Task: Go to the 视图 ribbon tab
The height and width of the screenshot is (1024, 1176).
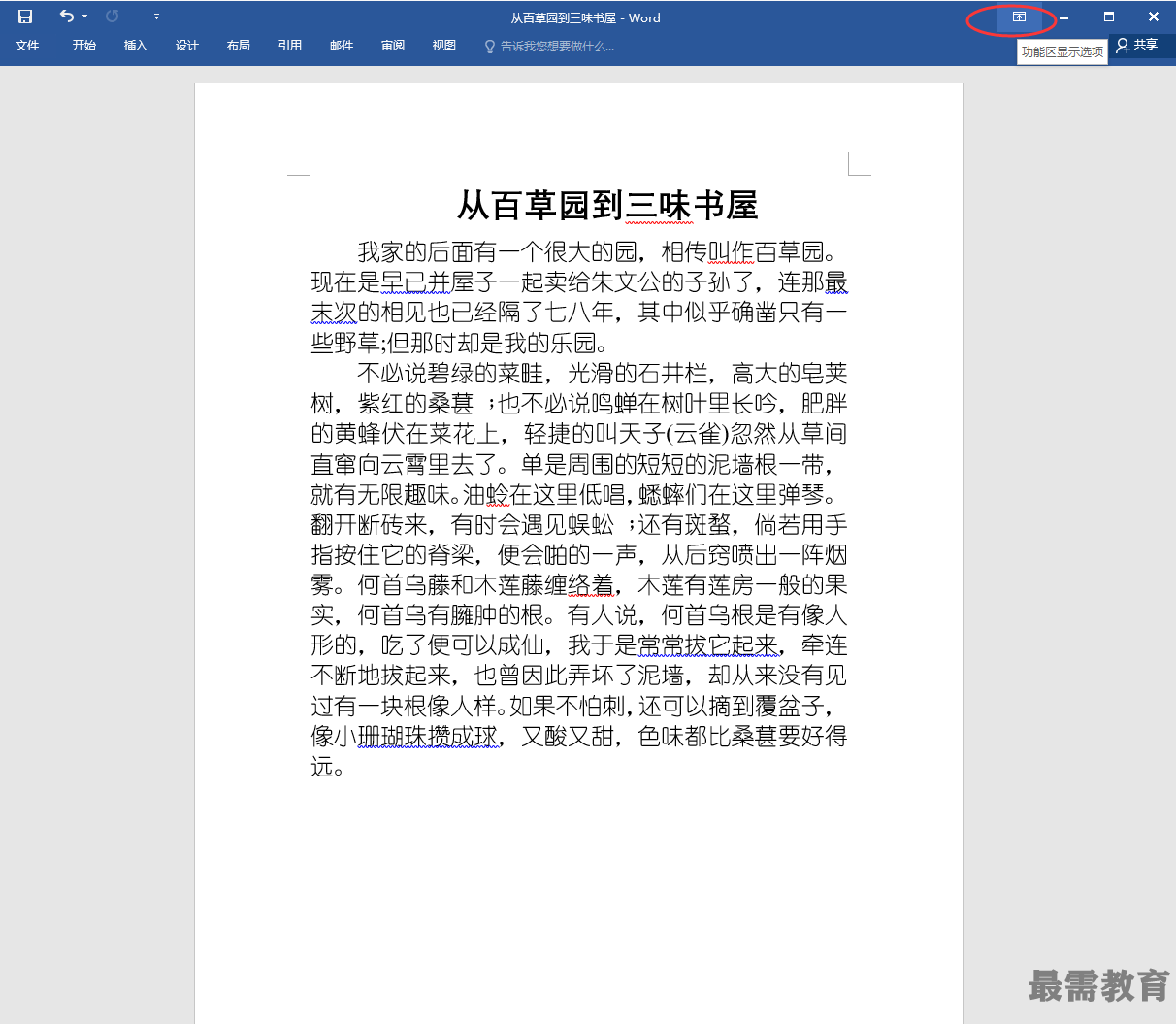Action: pos(444,46)
